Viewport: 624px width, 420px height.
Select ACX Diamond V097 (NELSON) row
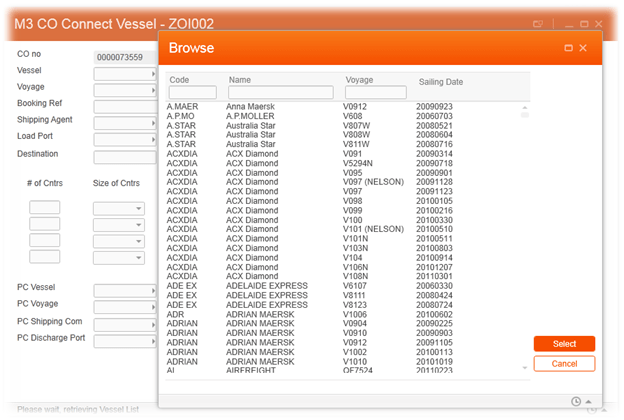300,182
